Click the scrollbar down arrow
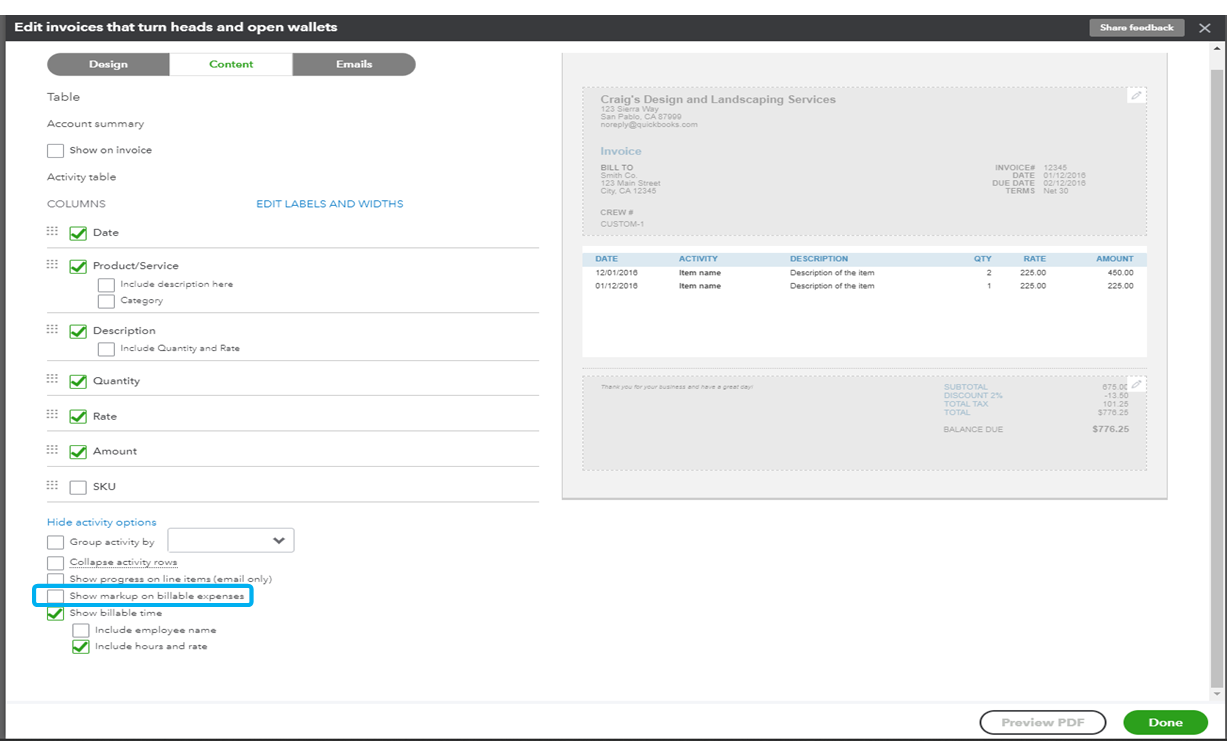 coord(1217,692)
